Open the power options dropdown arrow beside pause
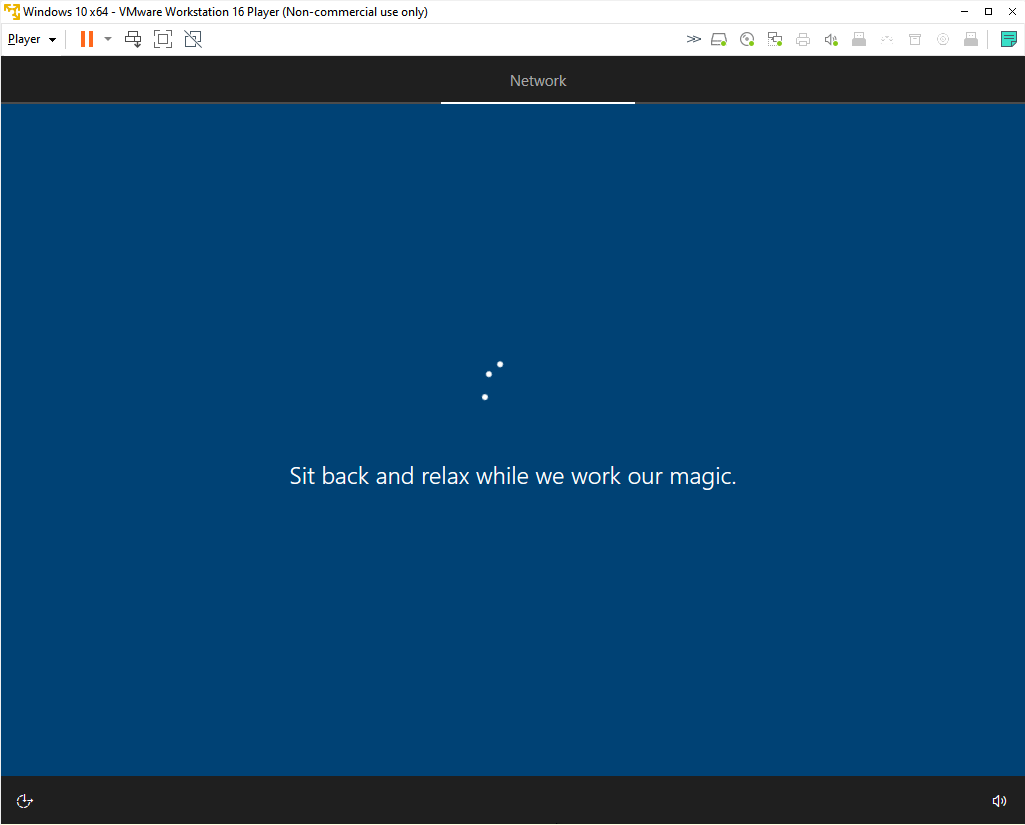Viewport: 1025px width, 825px height. click(x=108, y=39)
